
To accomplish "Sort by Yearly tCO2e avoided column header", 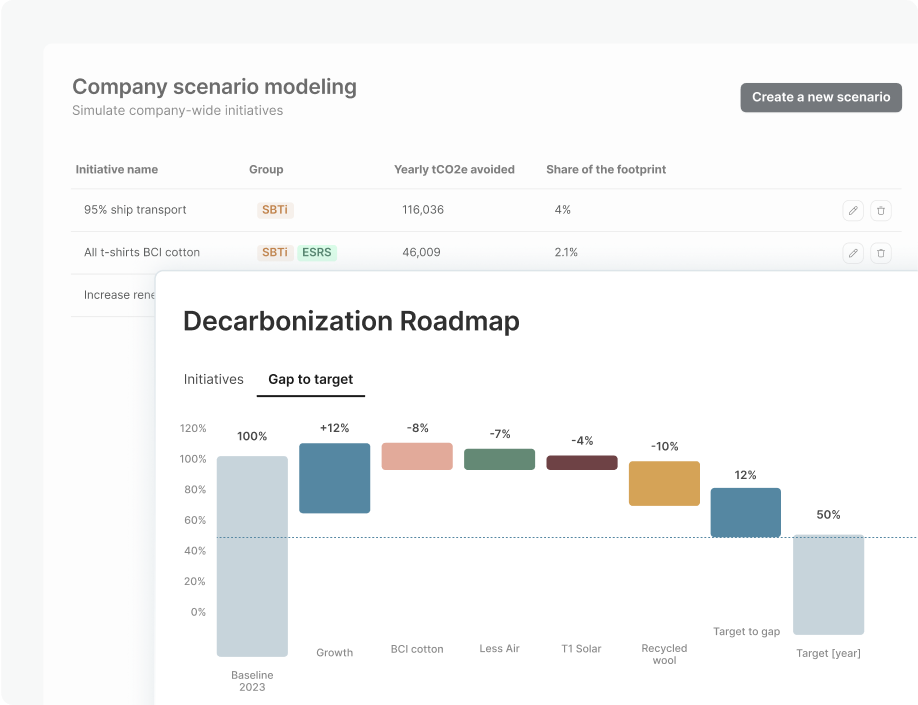I will pyautogui.click(x=454, y=170).
